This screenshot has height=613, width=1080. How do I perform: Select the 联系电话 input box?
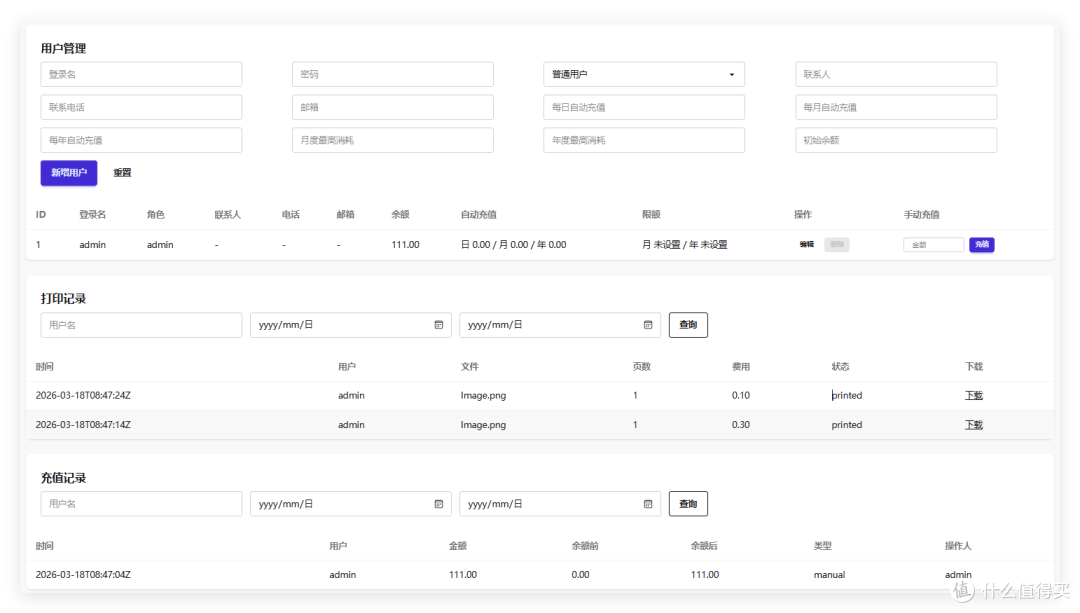tap(141, 108)
